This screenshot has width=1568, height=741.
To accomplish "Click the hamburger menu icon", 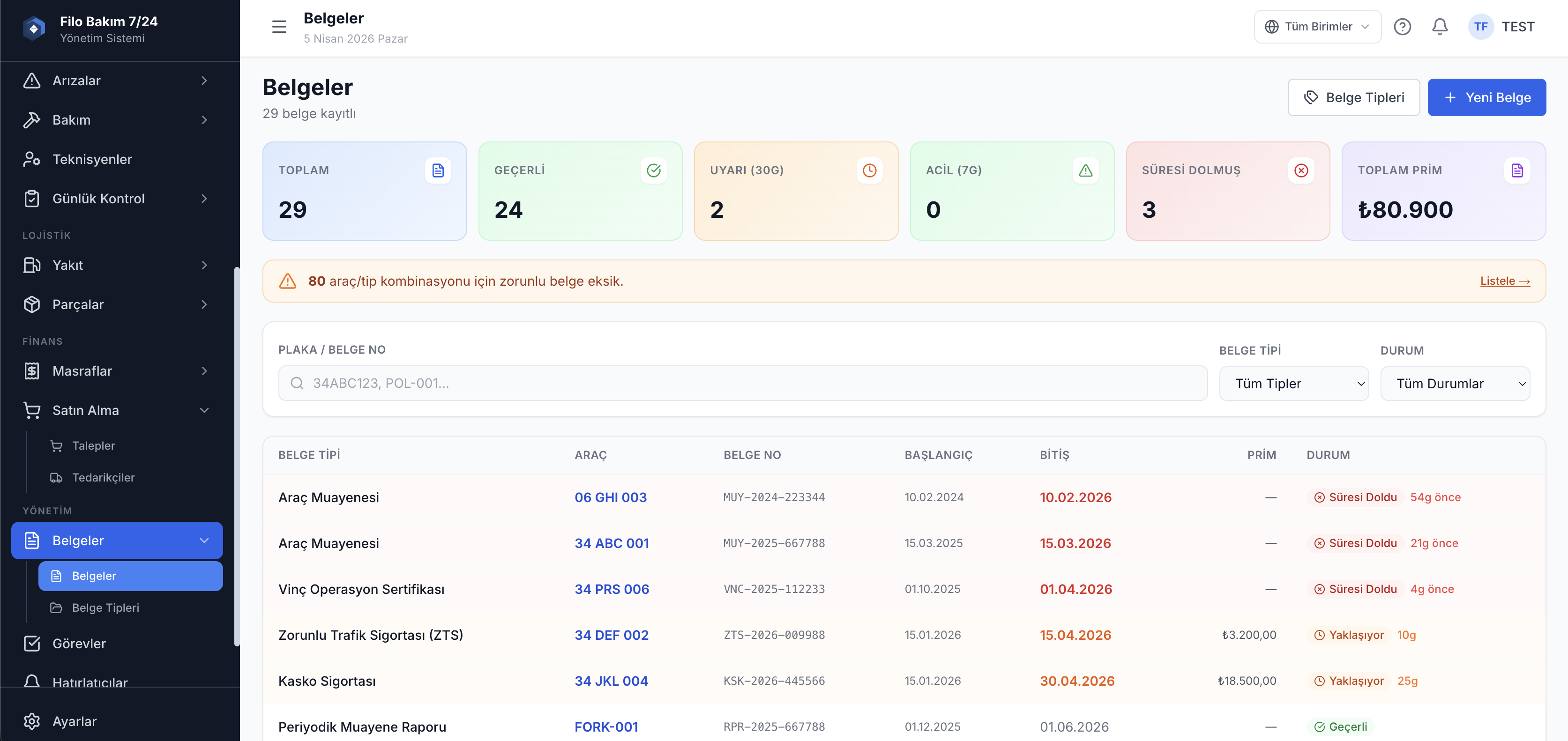I will [x=279, y=27].
